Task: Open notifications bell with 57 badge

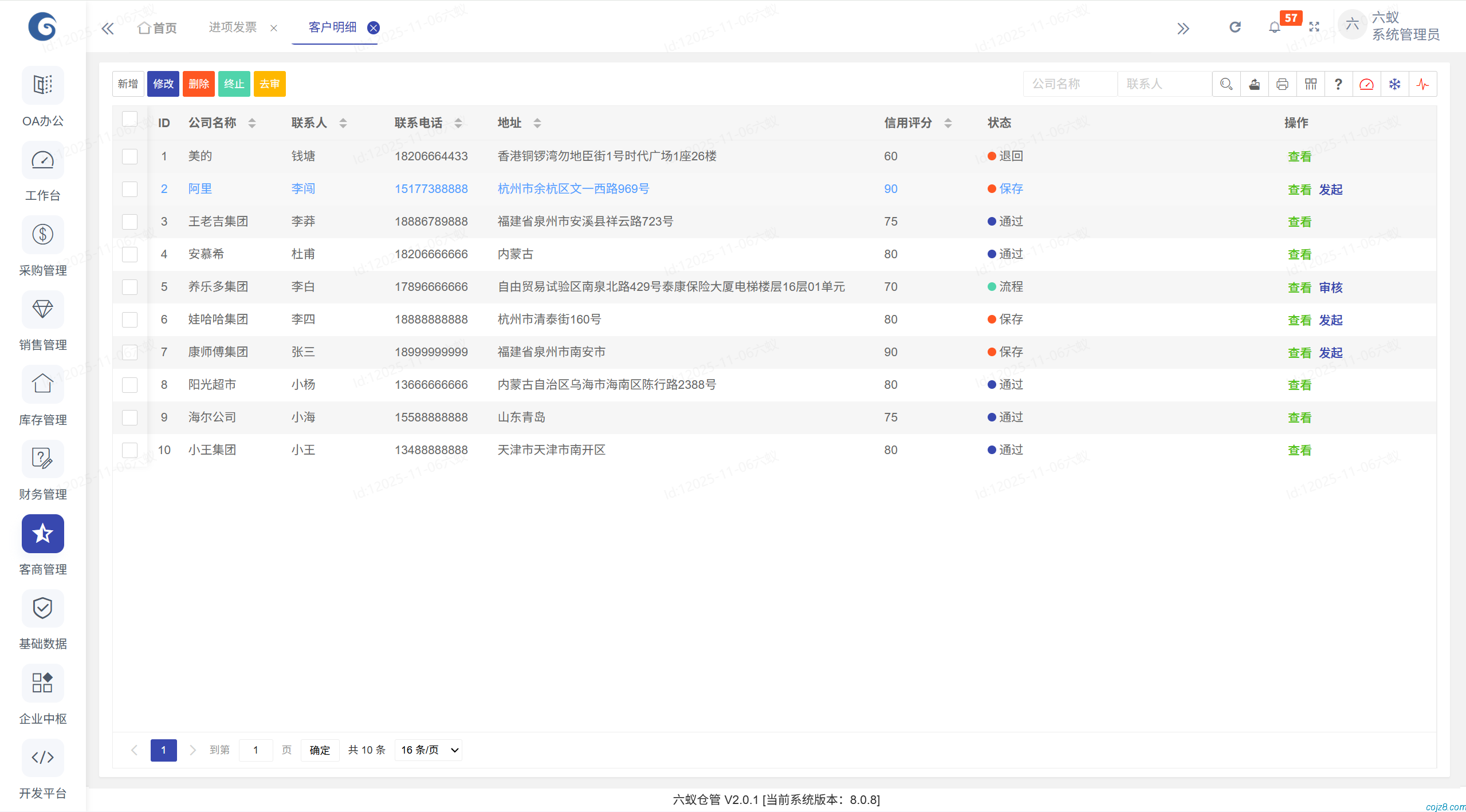Action: click(1274, 27)
